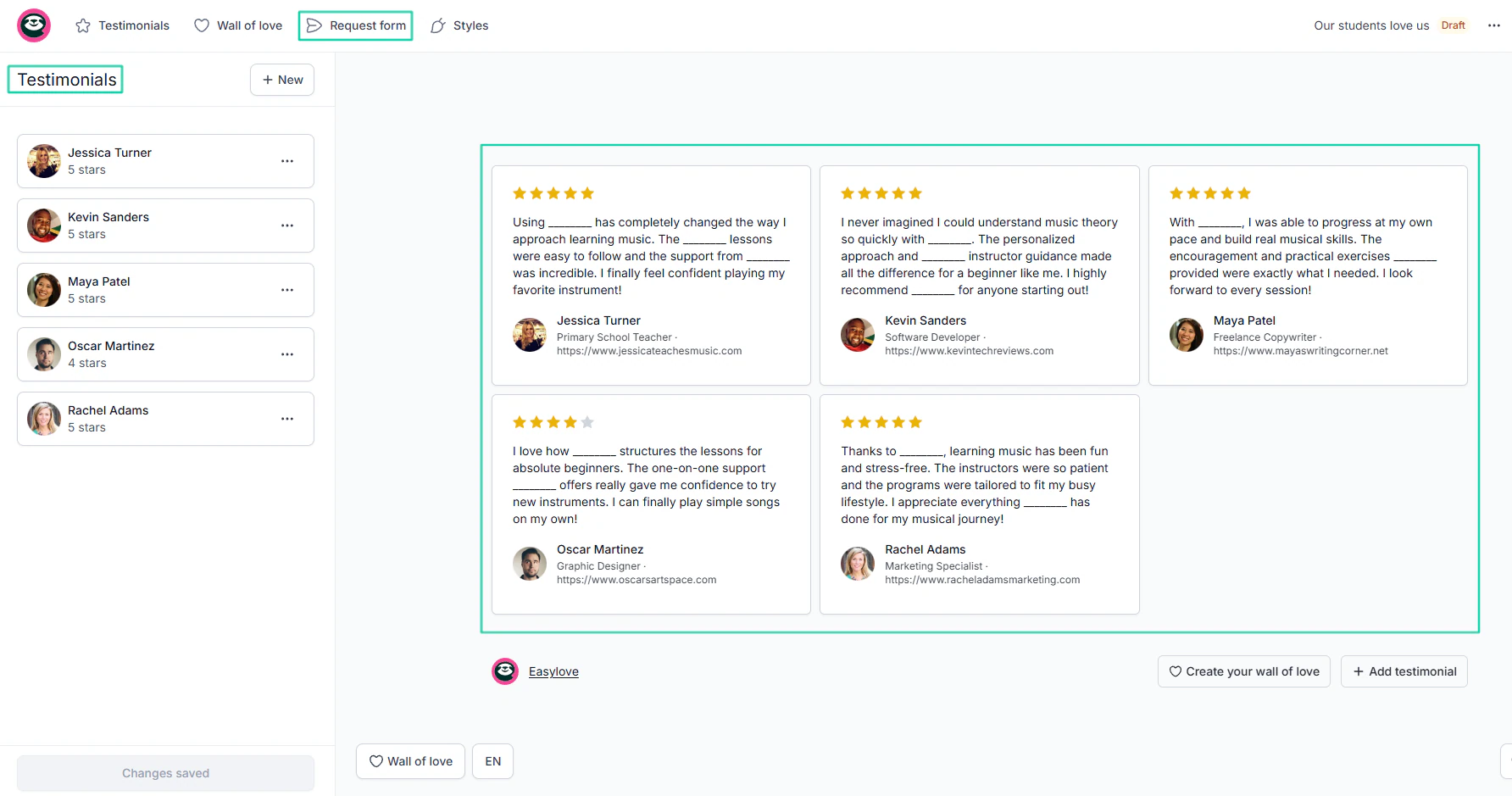Click Maya Patel's avatar in the sidebar list
Screen dimensions: 1512x796
pyautogui.click(x=44, y=290)
